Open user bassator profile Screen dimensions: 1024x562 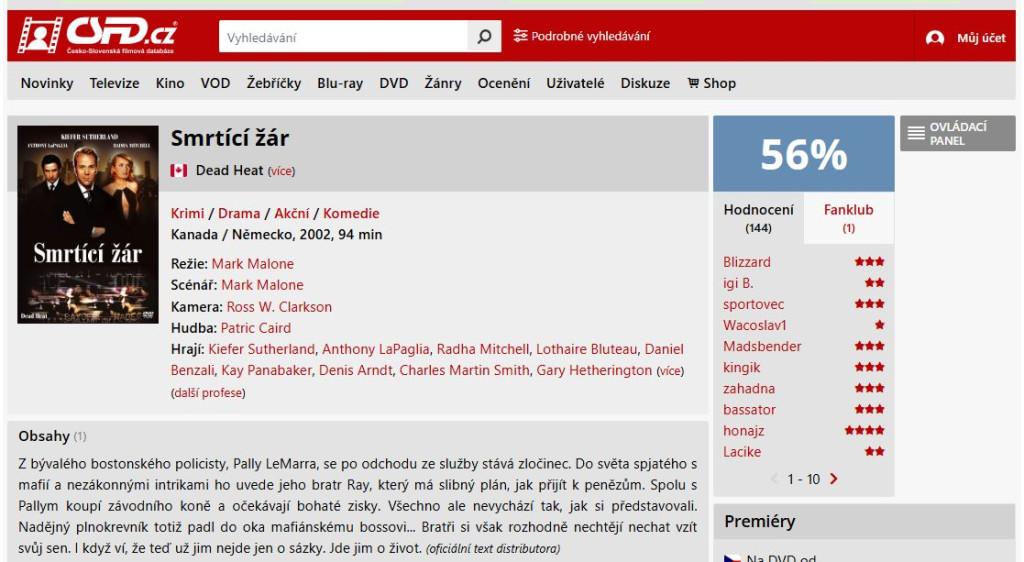[749, 410]
